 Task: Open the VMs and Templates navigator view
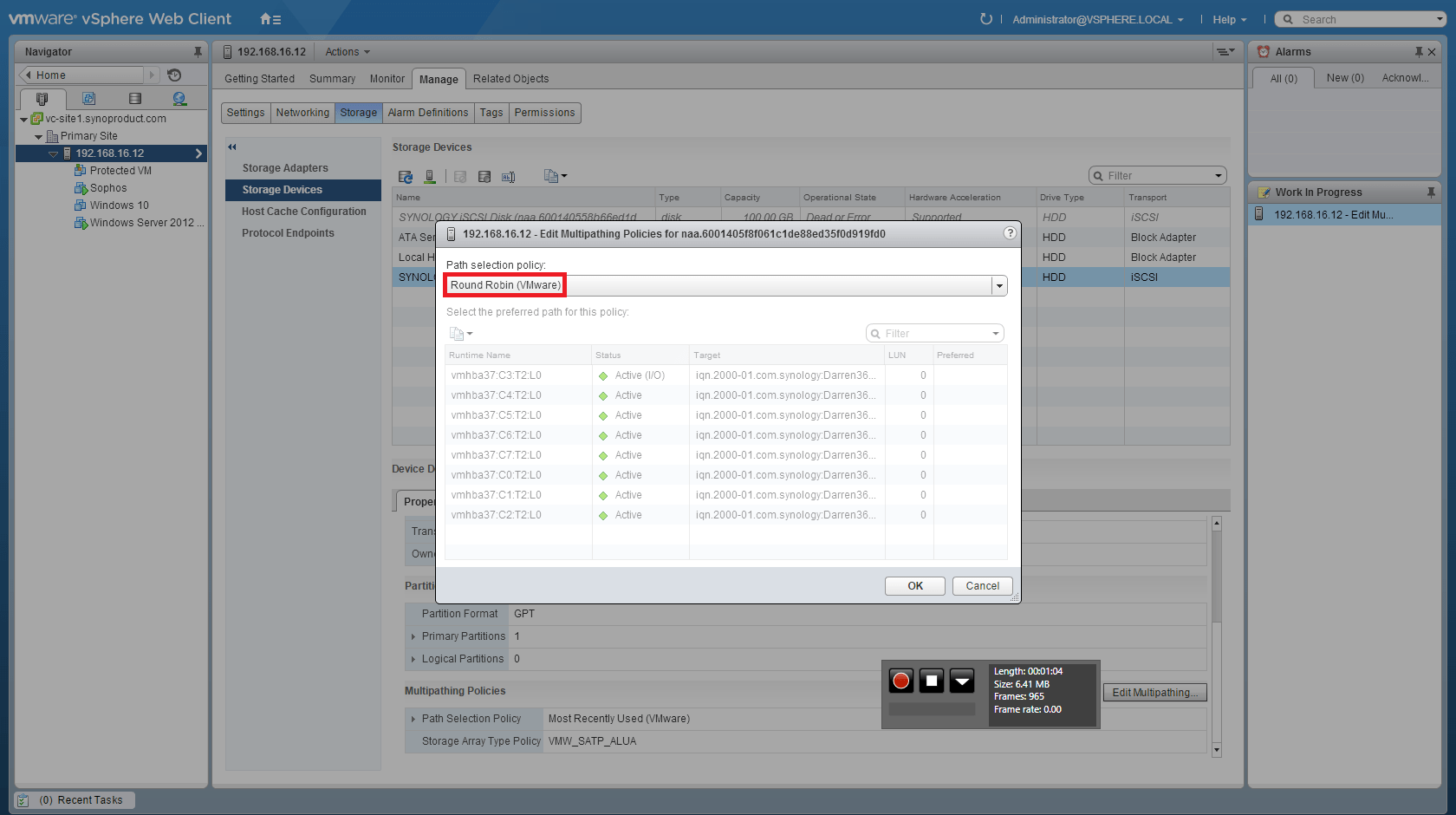coord(89,98)
